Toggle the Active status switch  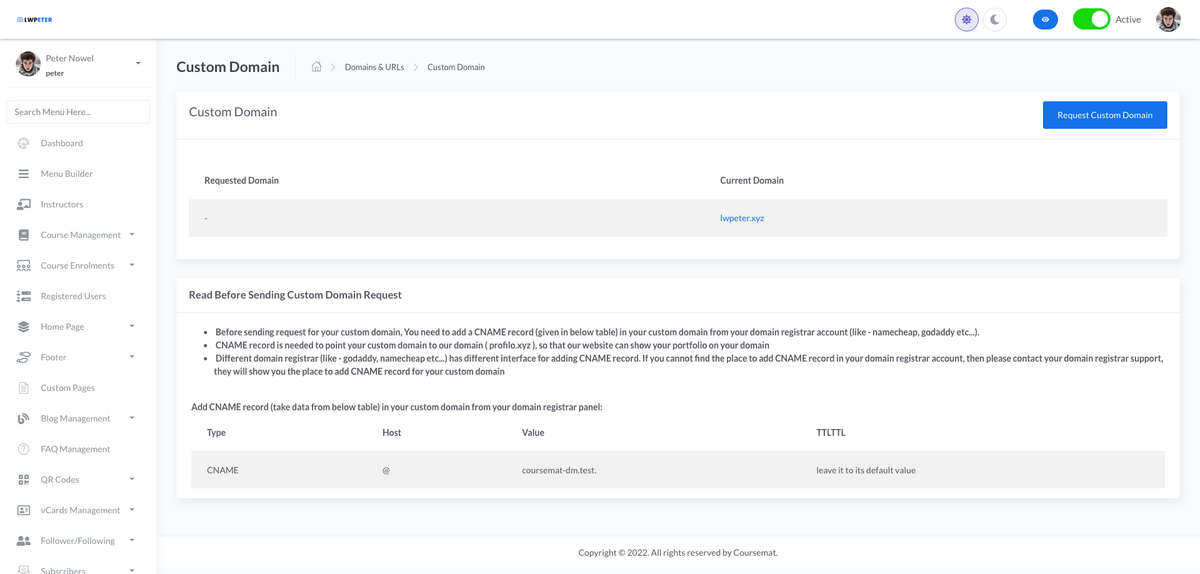(x=1091, y=19)
